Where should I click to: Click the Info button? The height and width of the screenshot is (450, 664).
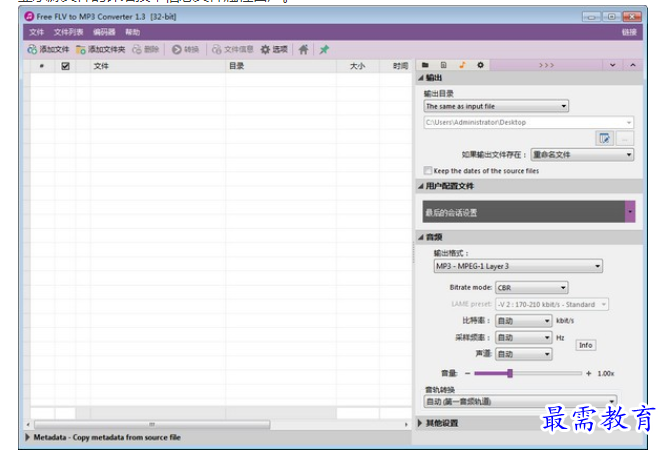point(585,345)
